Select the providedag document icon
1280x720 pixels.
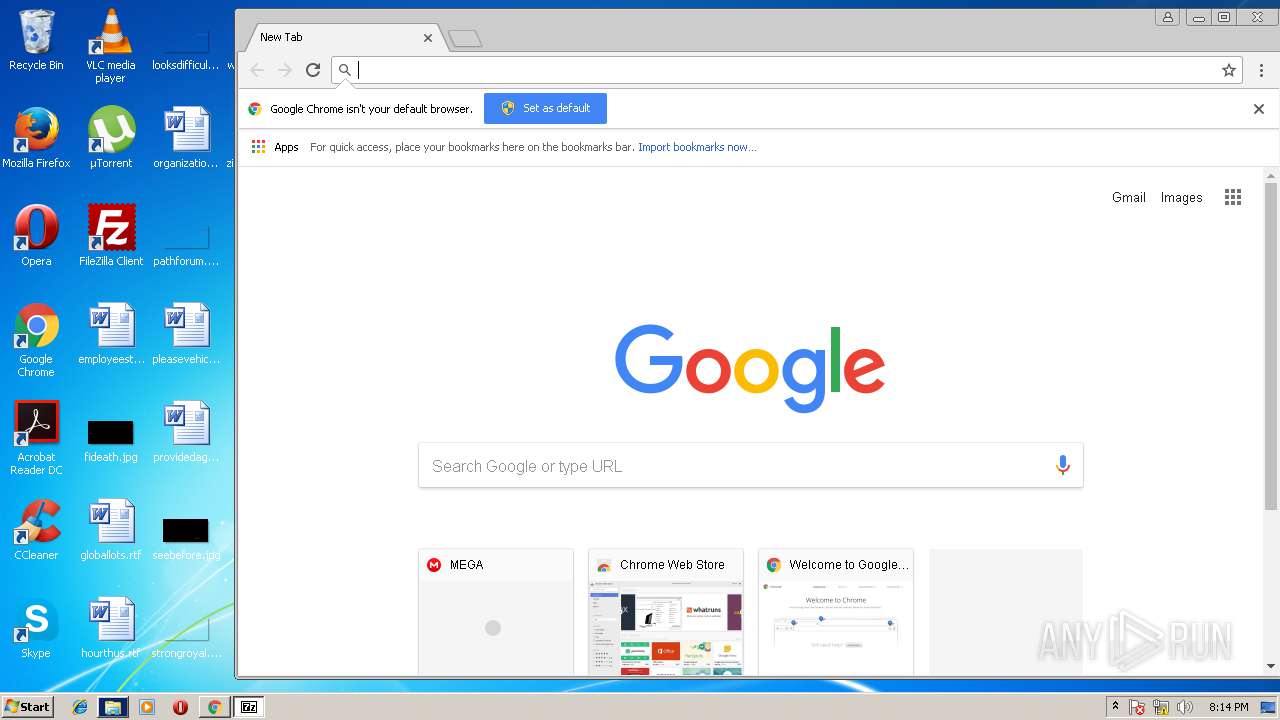186,432
